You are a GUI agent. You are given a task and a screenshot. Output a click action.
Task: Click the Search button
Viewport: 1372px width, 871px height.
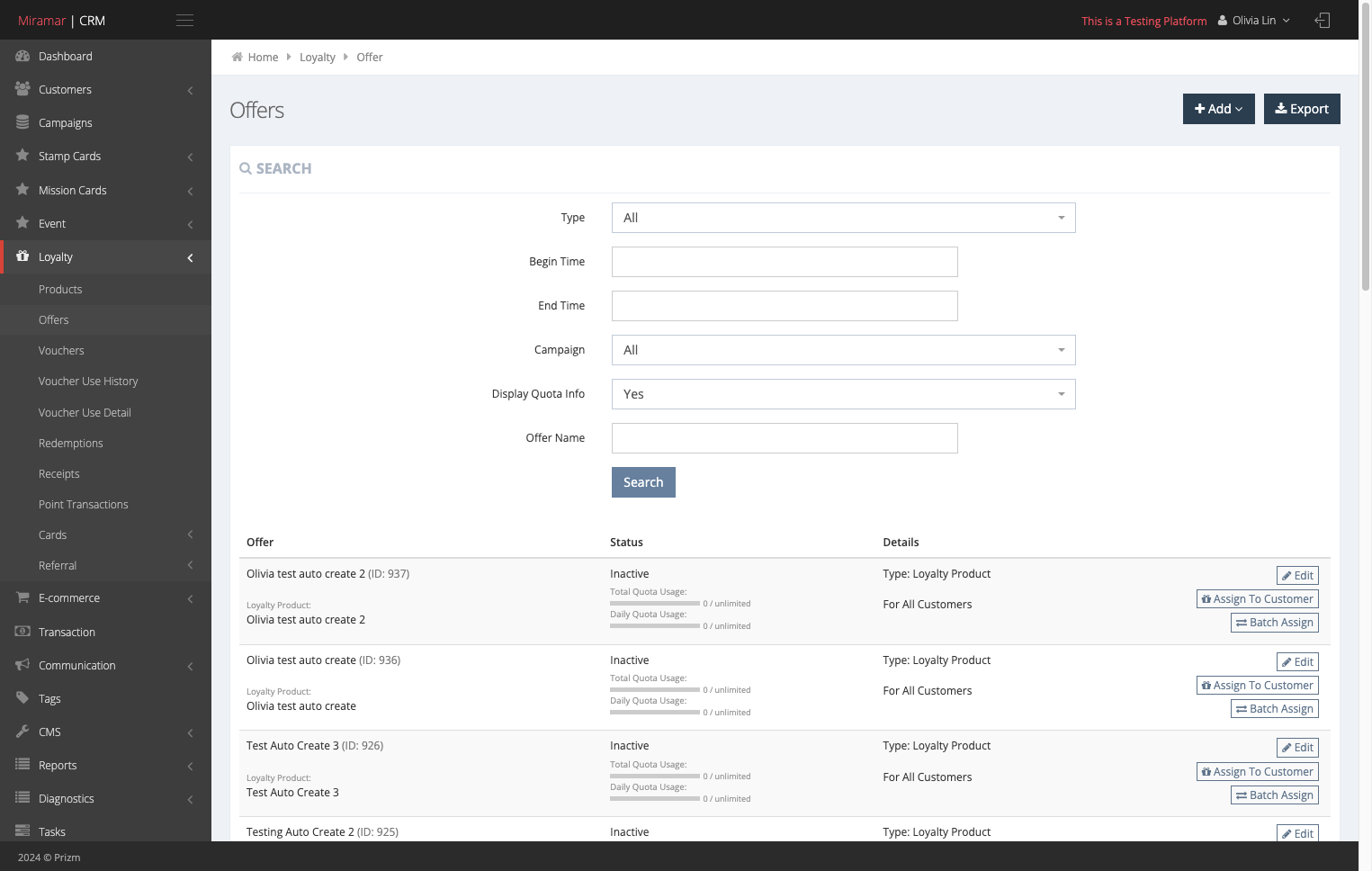point(643,482)
